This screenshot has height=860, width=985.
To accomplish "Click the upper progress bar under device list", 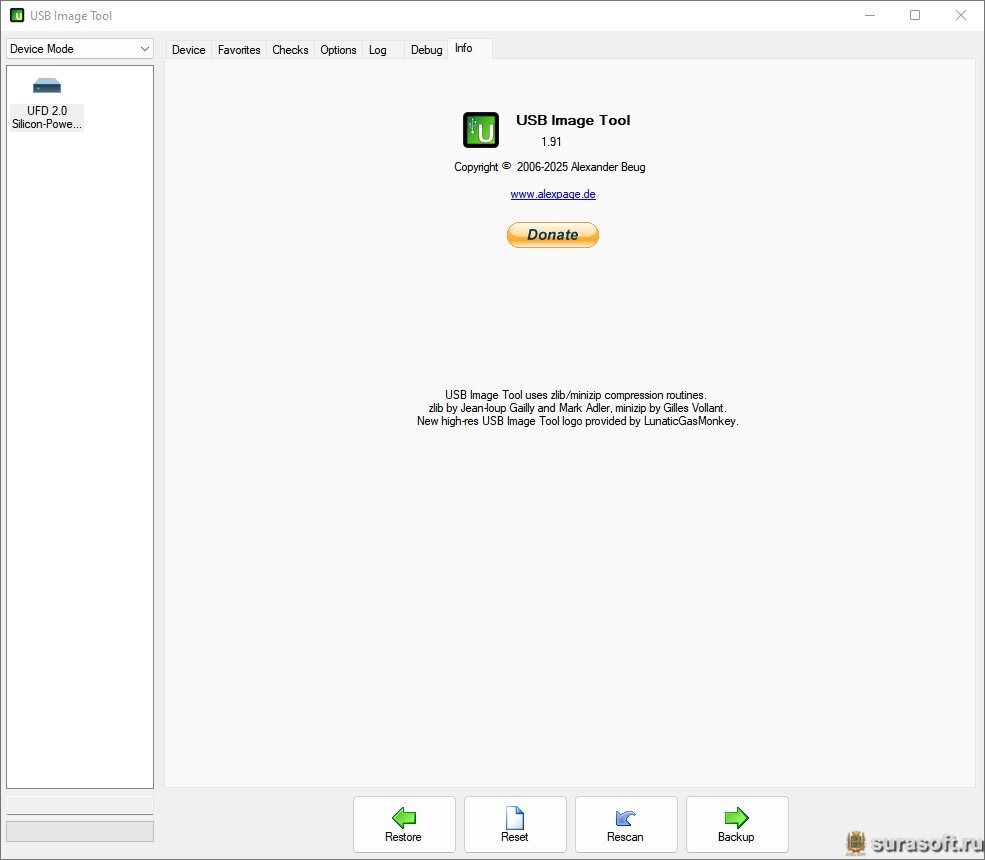I will pyautogui.click(x=80, y=805).
